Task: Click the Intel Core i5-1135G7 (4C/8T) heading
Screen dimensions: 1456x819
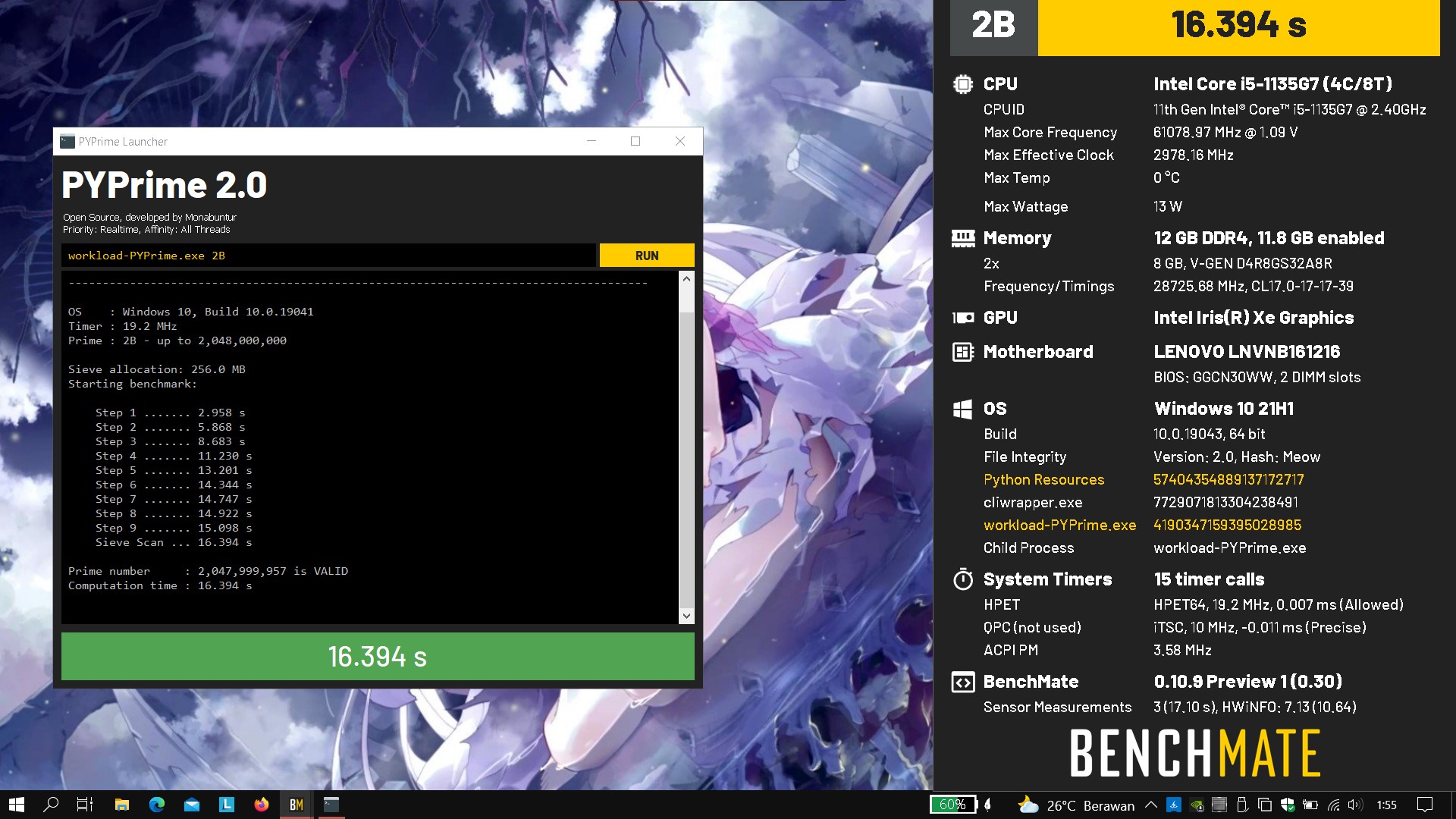Action: pyautogui.click(x=1272, y=84)
